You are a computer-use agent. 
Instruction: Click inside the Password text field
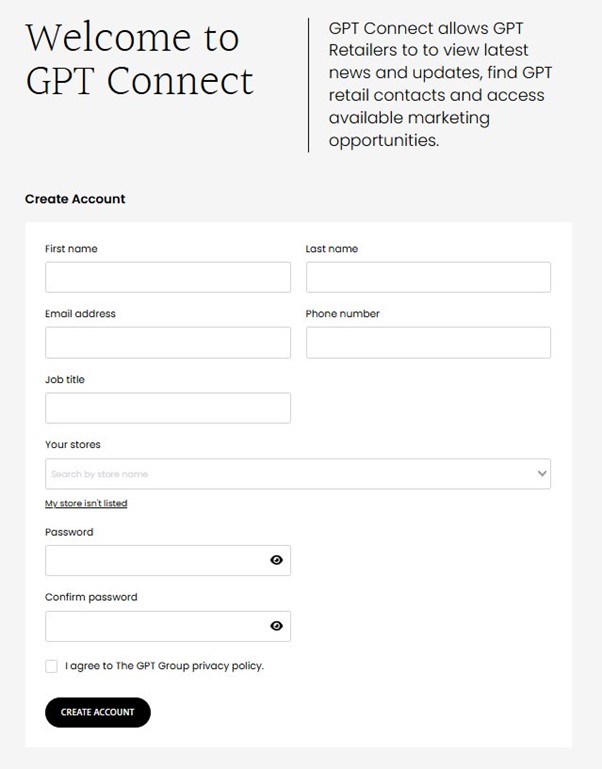pyautogui.click(x=155, y=561)
